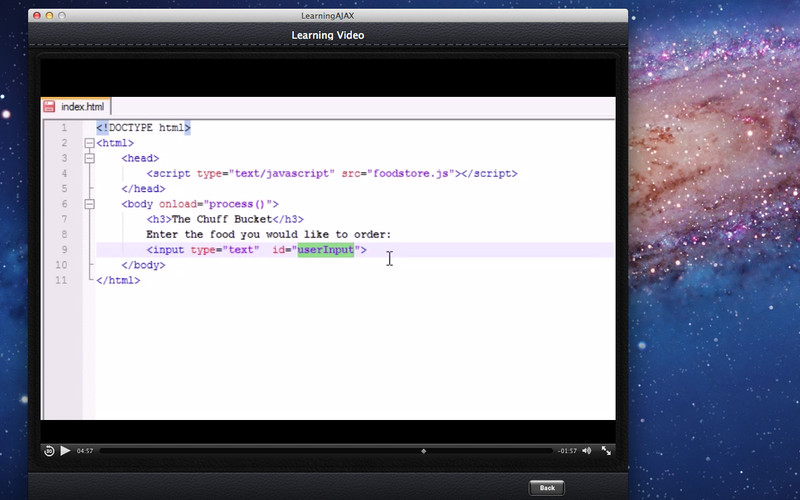Click "Enter the food you would like to order:" line
Screen dimensions: 800x500
point(268,235)
